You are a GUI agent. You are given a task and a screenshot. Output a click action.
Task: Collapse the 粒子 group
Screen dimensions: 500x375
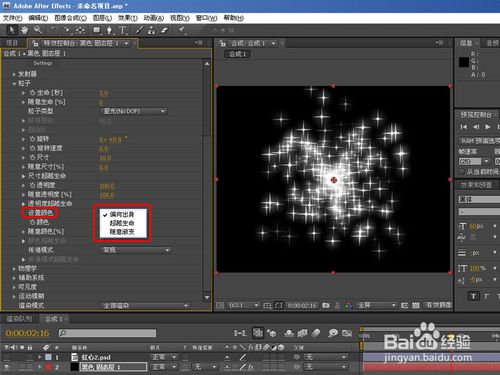(x=14, y=83)
